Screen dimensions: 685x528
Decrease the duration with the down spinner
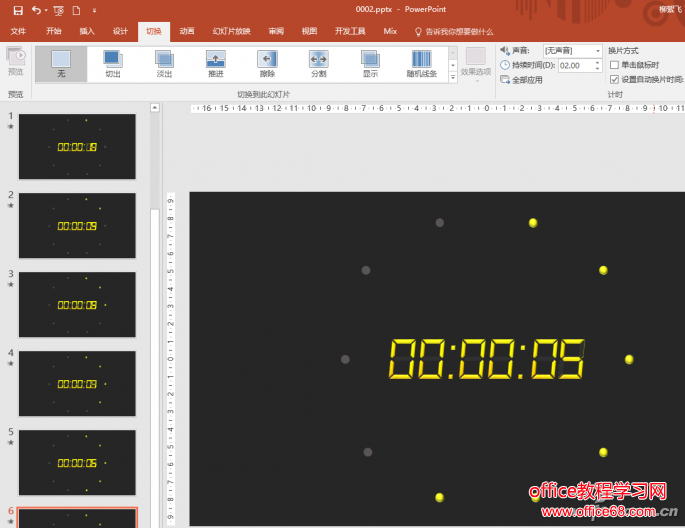click(597, 69)
